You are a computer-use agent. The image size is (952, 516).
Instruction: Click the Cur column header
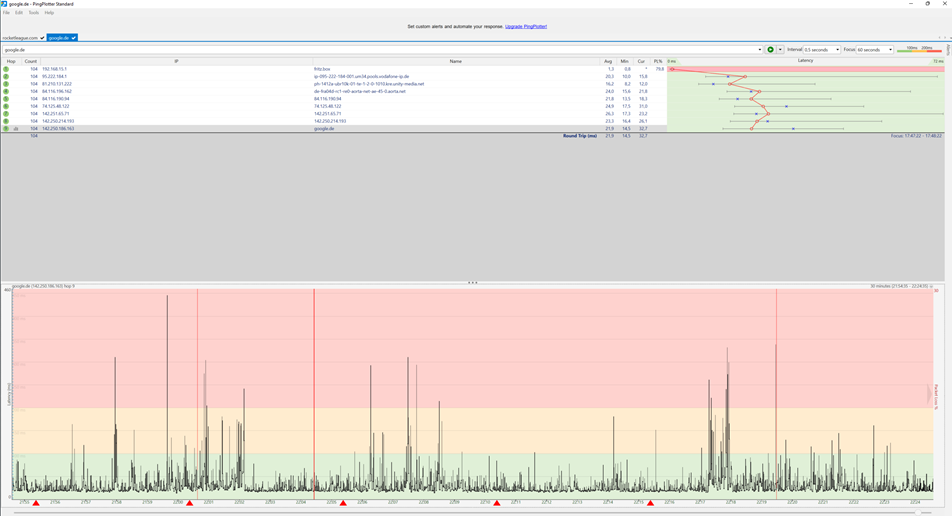(x=641, y=61)
